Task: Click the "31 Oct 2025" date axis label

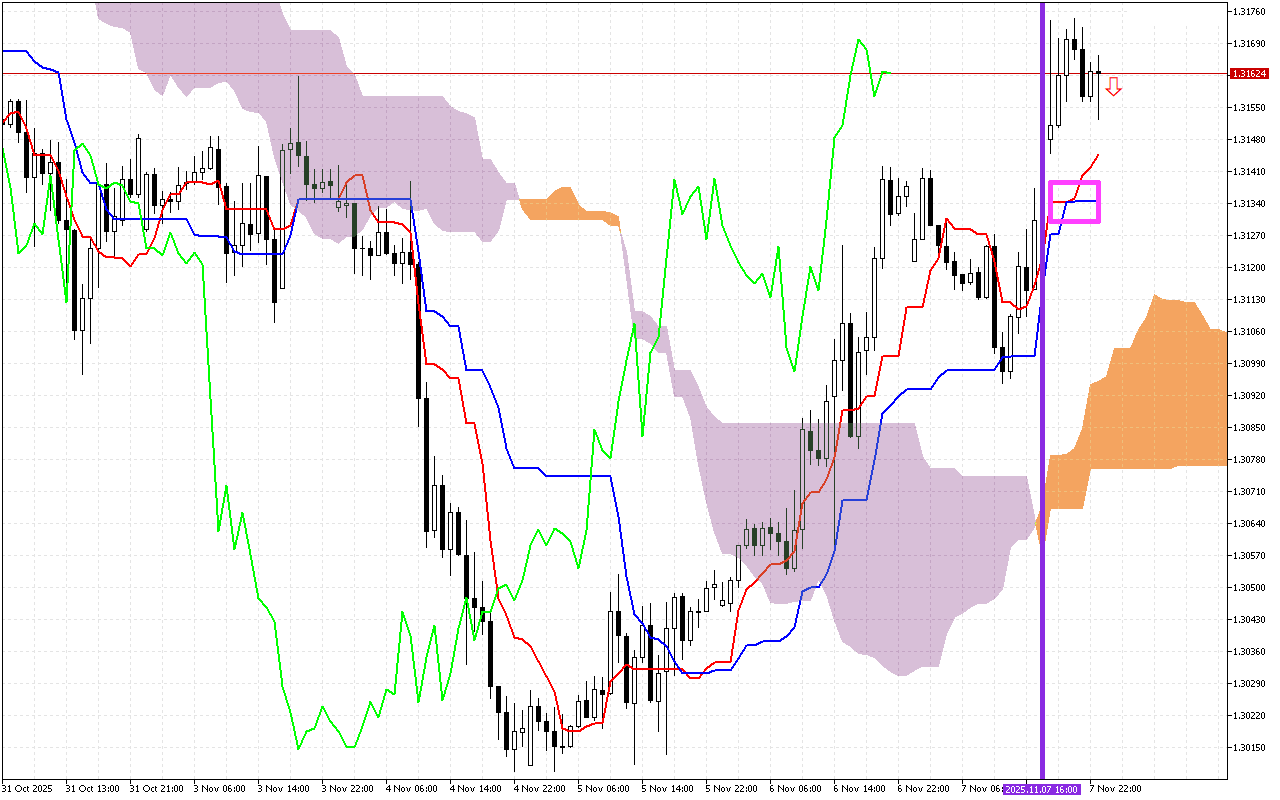Action: point(26,787)
